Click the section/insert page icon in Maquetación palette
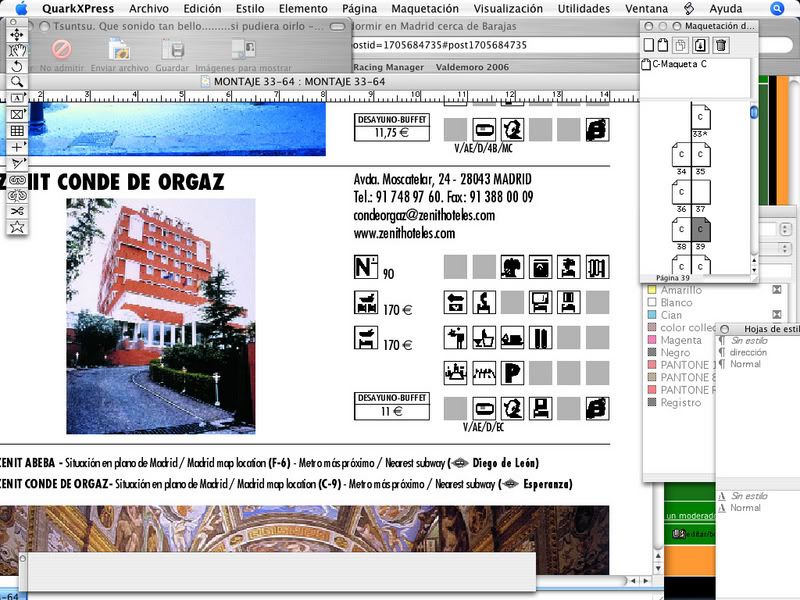This screenshot has height=600, width=800. [701, 45]
